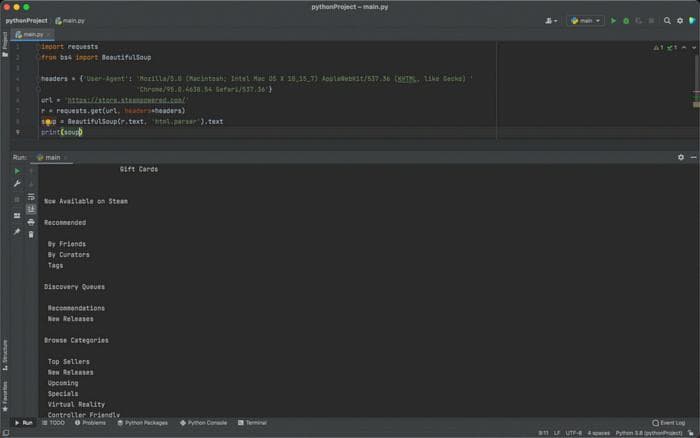This screenshot has width=700, height=438.
Task: Click the wrench icon in Run panel
Action: pyautogui.click(x=17, y=184)
